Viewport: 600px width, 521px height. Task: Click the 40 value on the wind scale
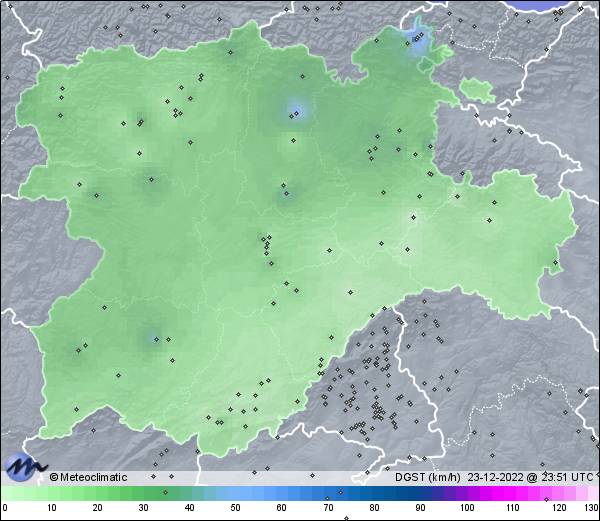pyautogui.click(x=189, y=508)
